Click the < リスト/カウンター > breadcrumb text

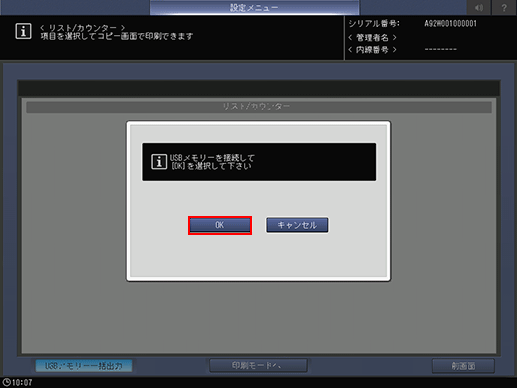[82, 28]
